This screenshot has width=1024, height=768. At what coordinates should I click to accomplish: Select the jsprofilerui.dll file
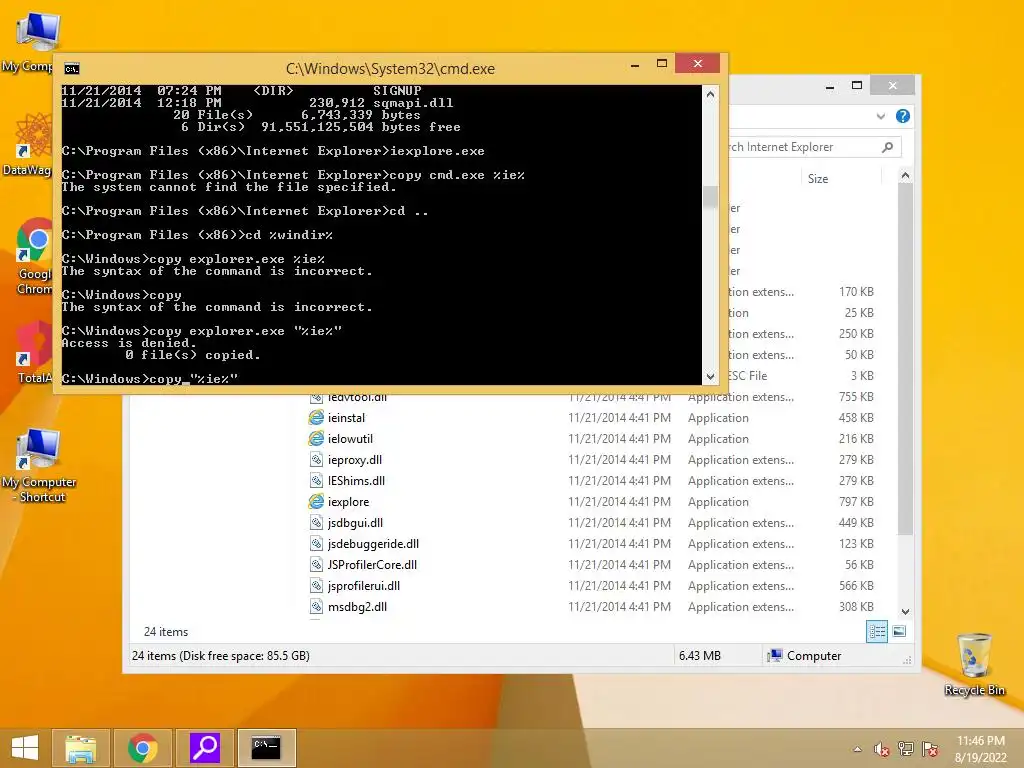pyautogui.click(x=364, y=586)
